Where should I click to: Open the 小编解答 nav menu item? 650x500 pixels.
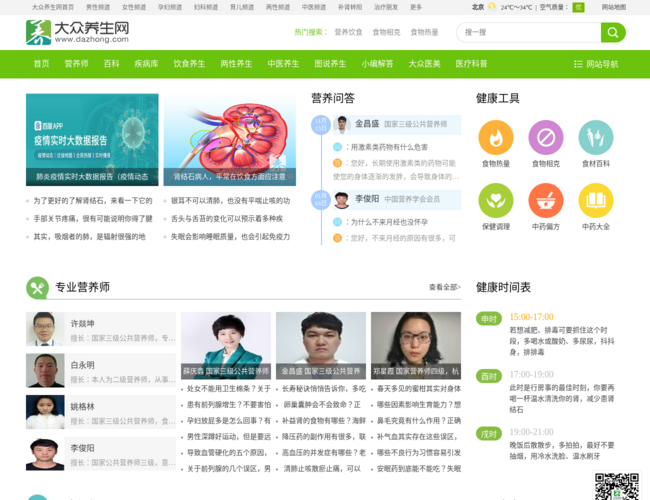(x=377, y=64)
